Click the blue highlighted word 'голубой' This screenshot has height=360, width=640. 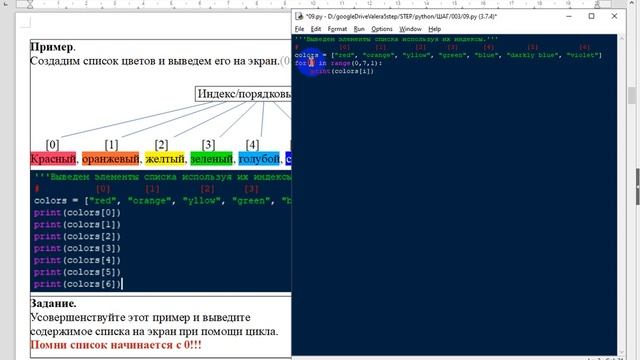pos(259,158)
